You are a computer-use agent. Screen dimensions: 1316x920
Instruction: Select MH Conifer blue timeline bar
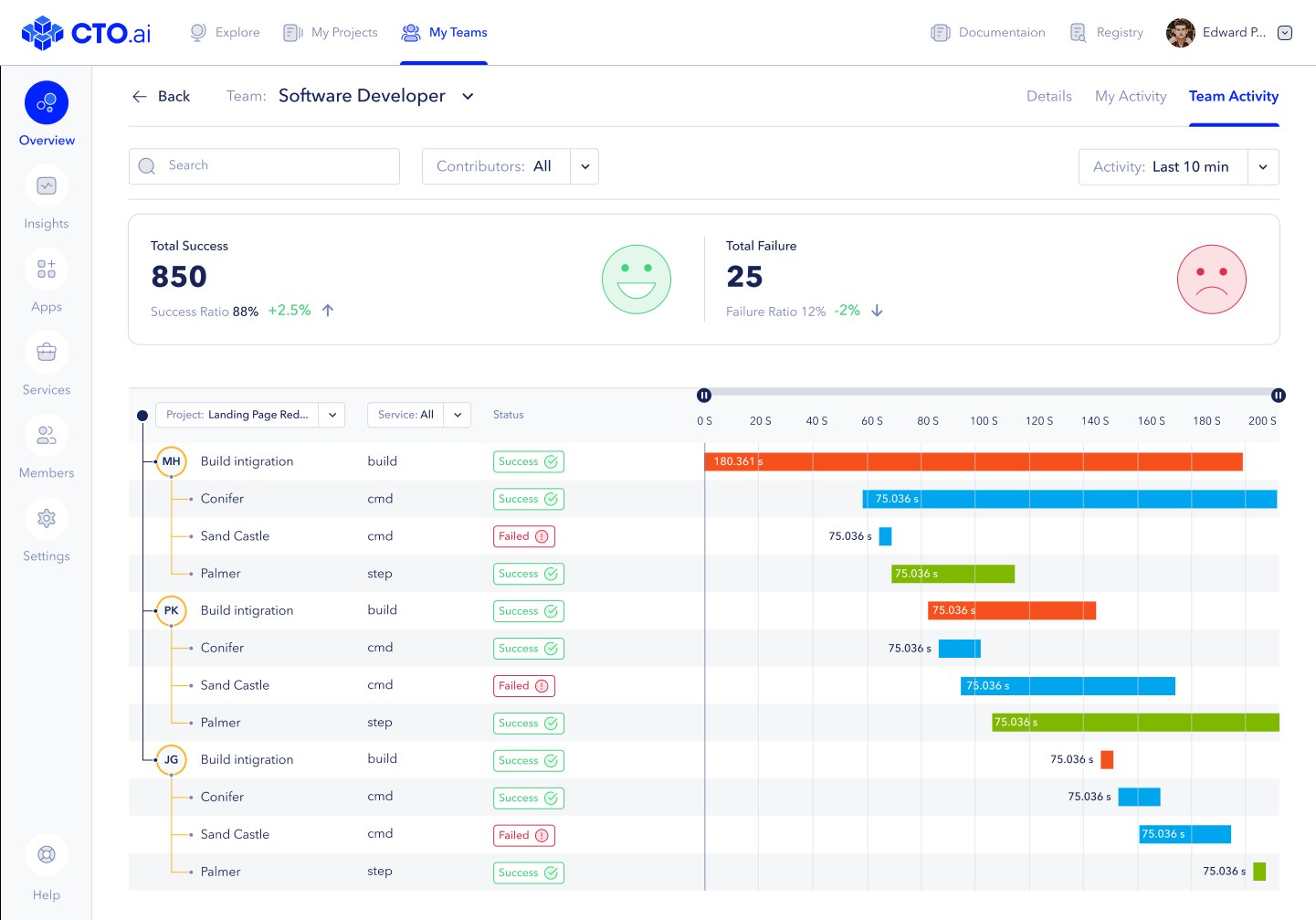[x=1069, y=499]
